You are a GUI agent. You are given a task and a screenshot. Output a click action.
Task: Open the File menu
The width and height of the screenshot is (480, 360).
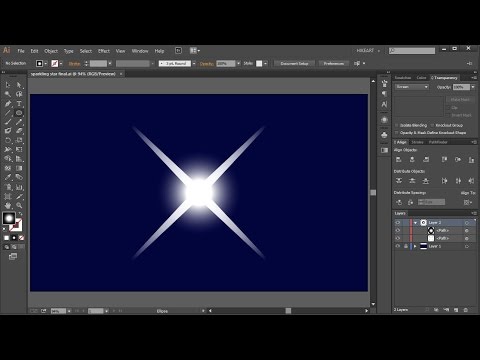[x=21, y=51]
